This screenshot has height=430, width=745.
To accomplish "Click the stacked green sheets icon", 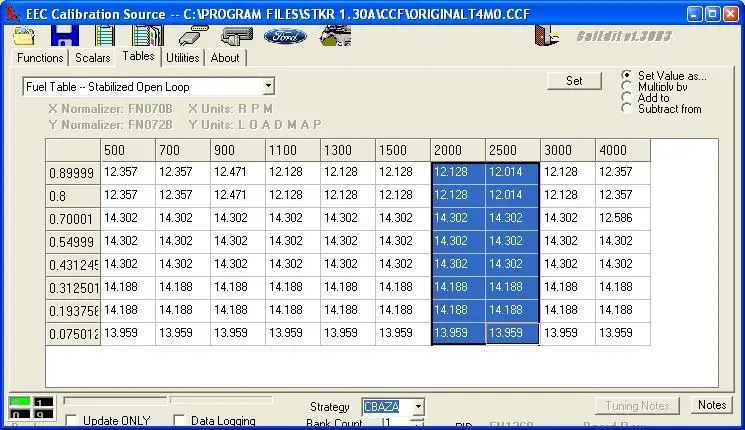I will click(148, 37).
